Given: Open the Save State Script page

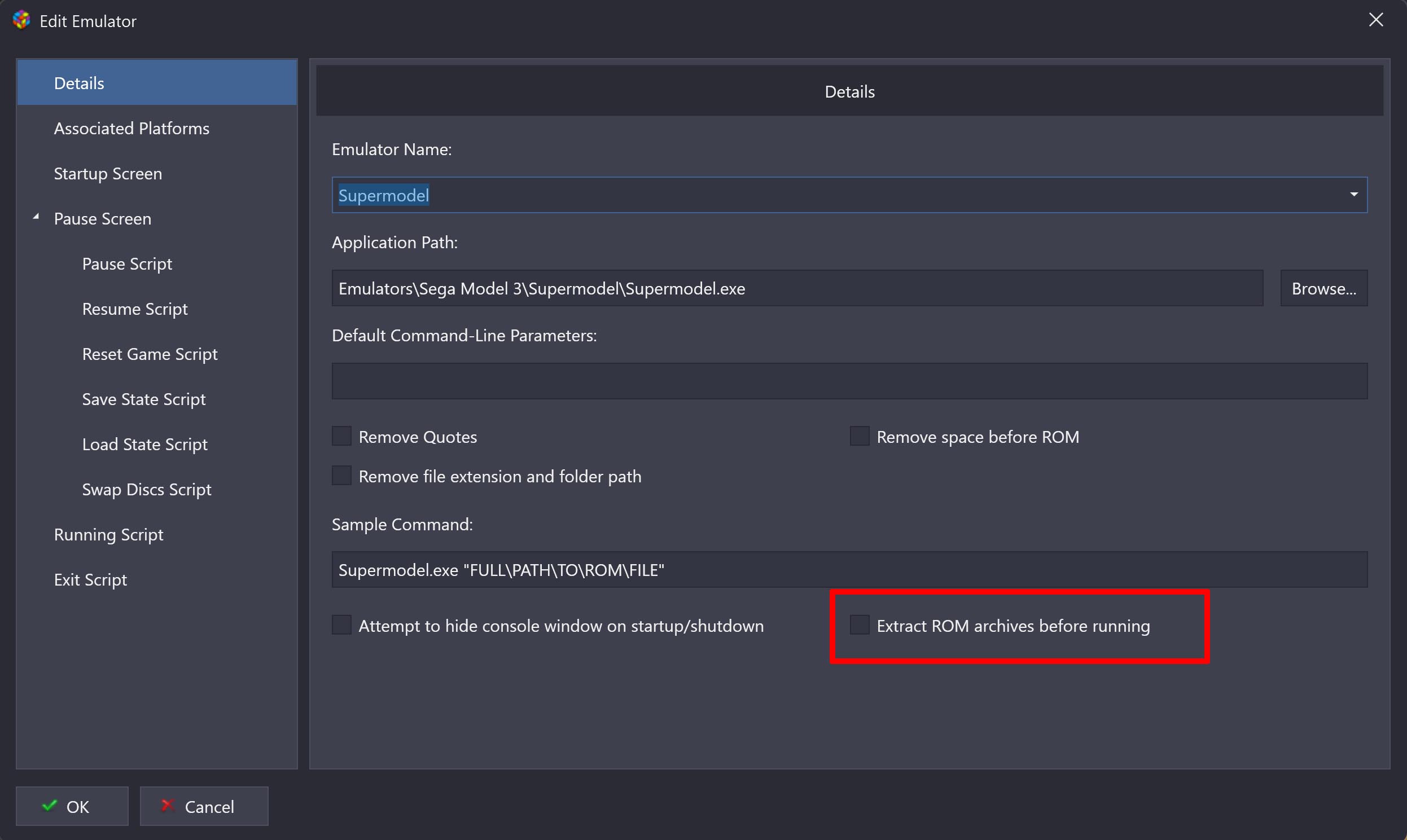Looking at the screenshot, I should (143, 399).
